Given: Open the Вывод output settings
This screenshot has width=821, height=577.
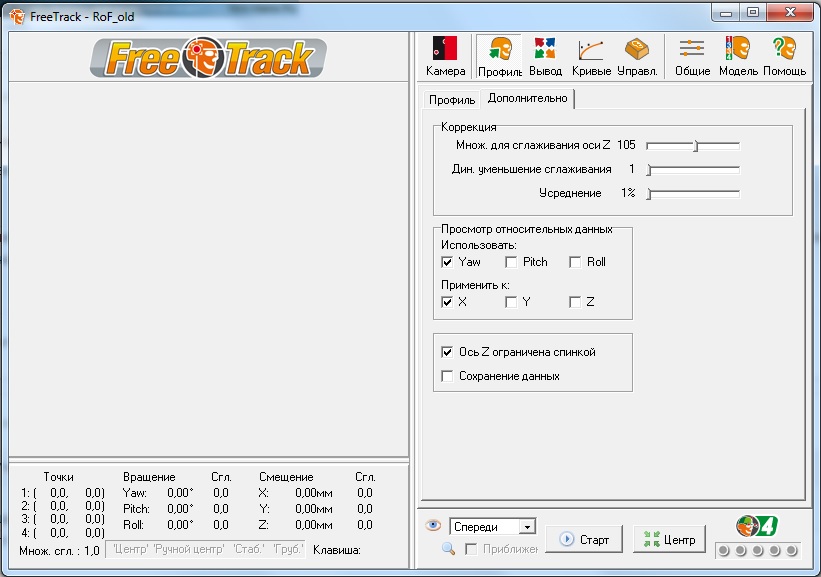Looking at the screenshot, I should point(545,57).
